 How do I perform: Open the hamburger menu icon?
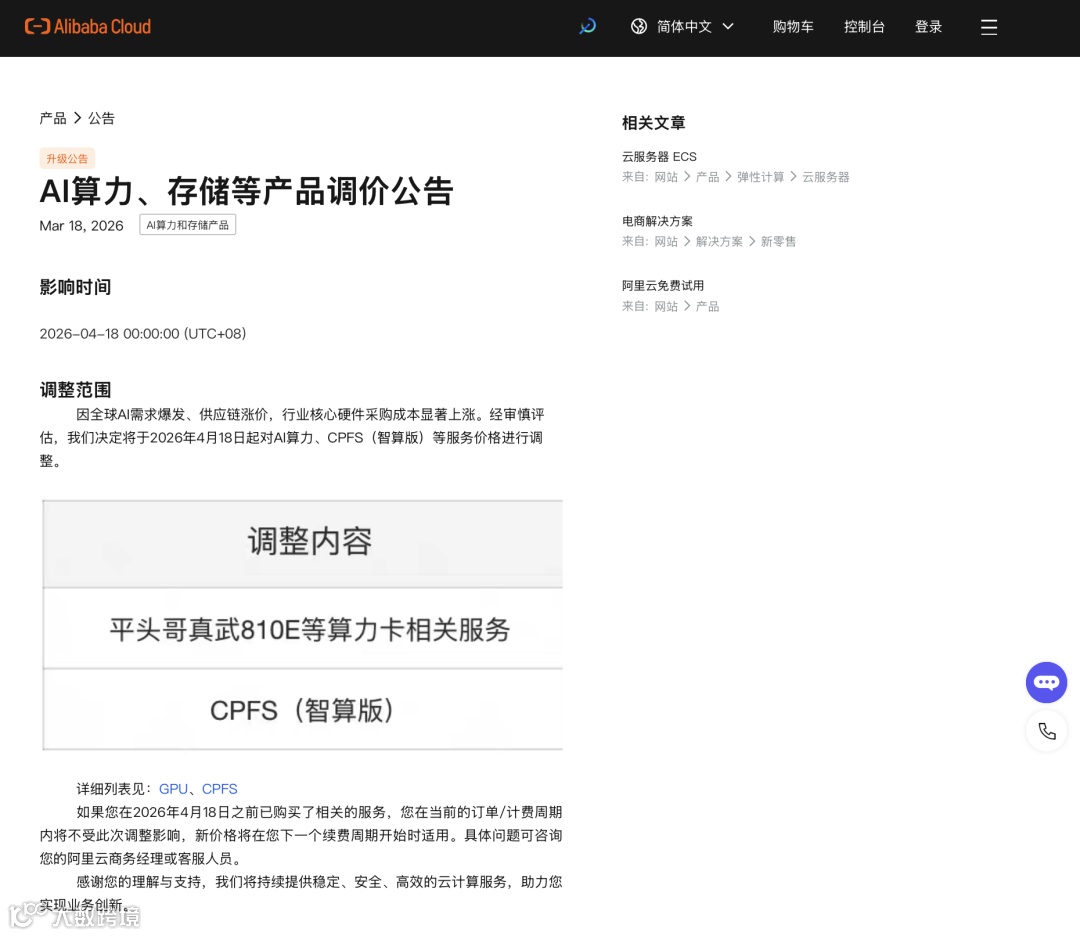pyautogui.click(x=989, y=27)
